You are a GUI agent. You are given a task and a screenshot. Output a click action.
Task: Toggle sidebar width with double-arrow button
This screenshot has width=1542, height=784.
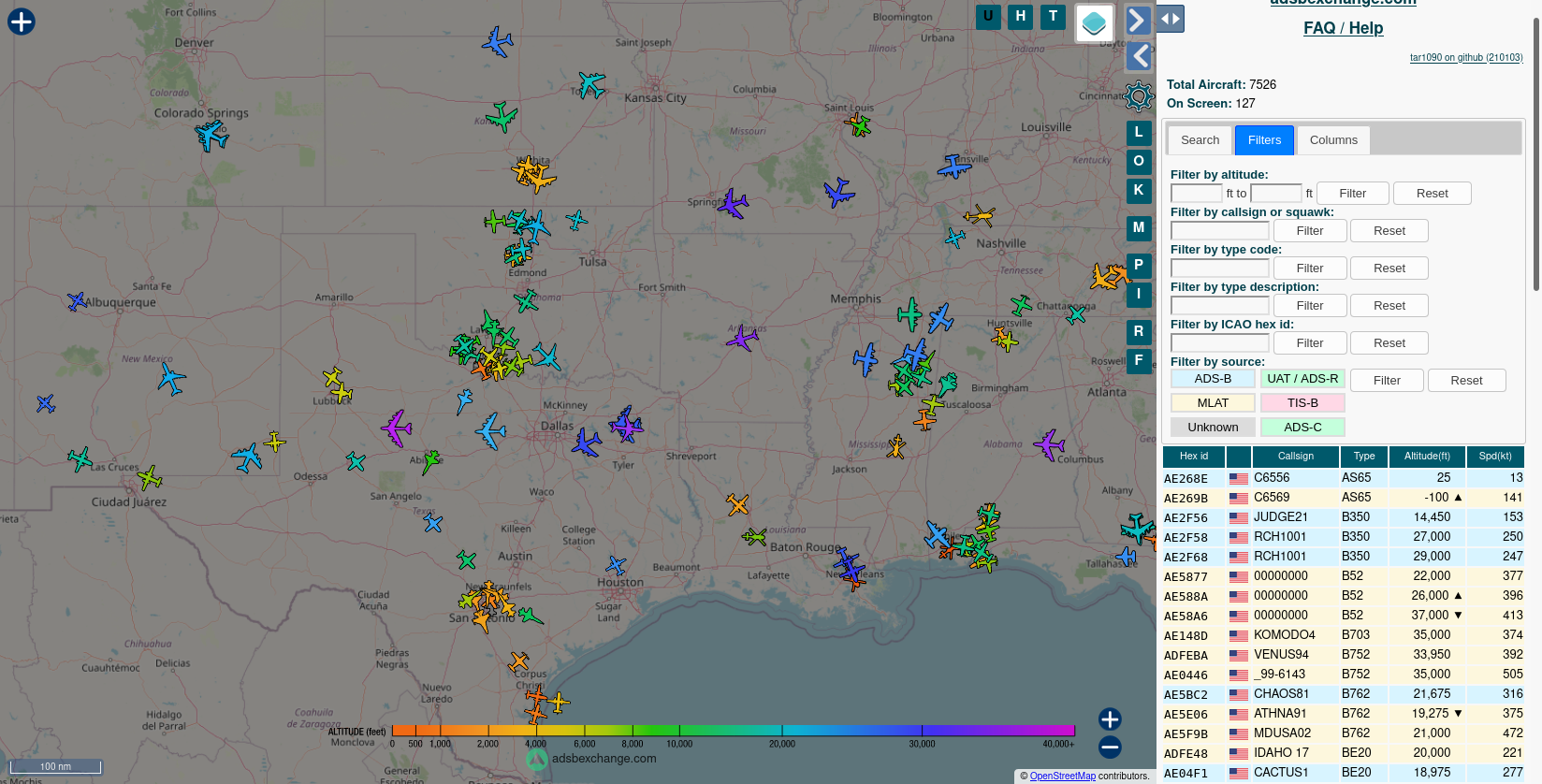[1171, 19]
